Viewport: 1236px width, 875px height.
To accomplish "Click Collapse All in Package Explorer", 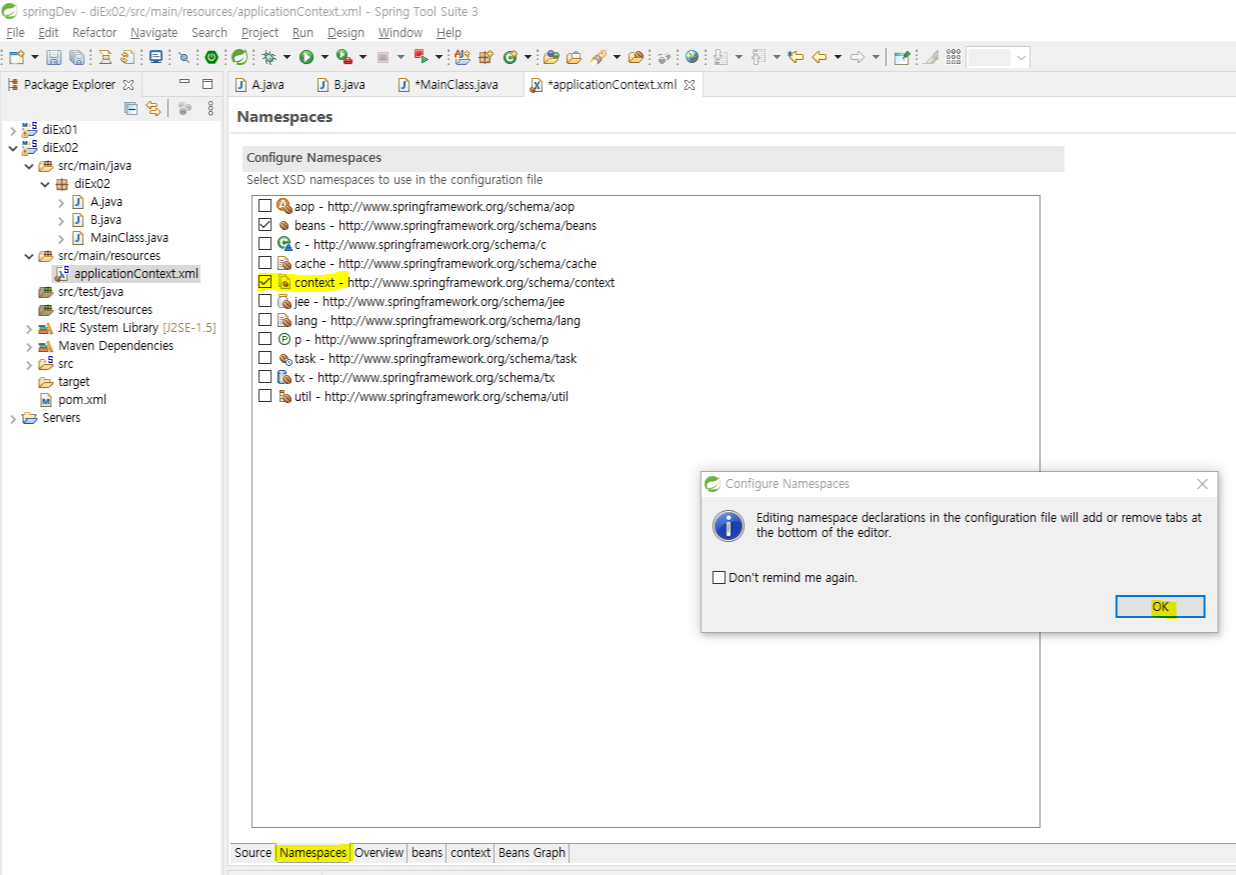I will coord(130,108).
